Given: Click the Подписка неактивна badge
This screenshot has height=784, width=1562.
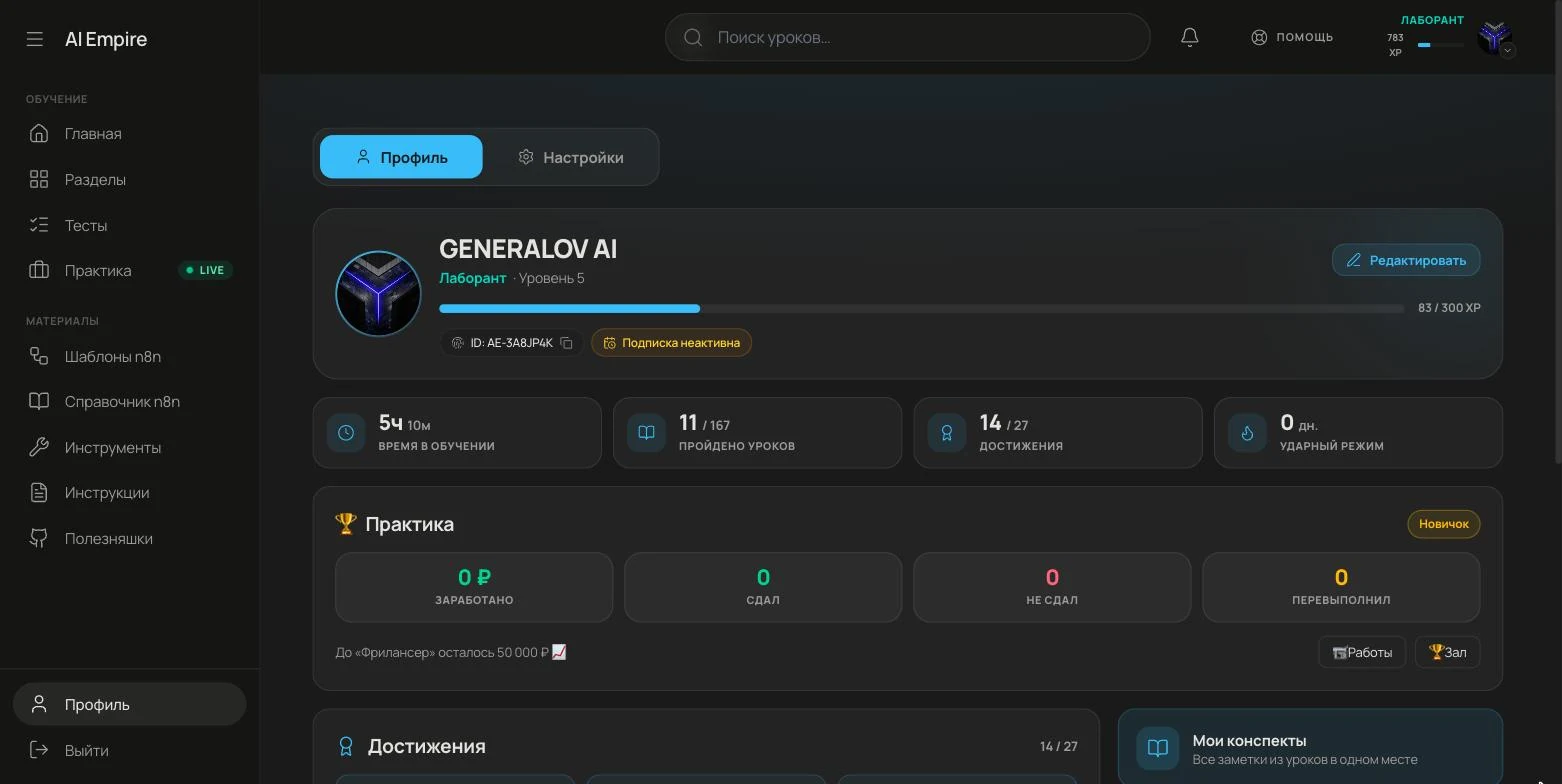Looking at the screenshot, I should tap(671, 343).
